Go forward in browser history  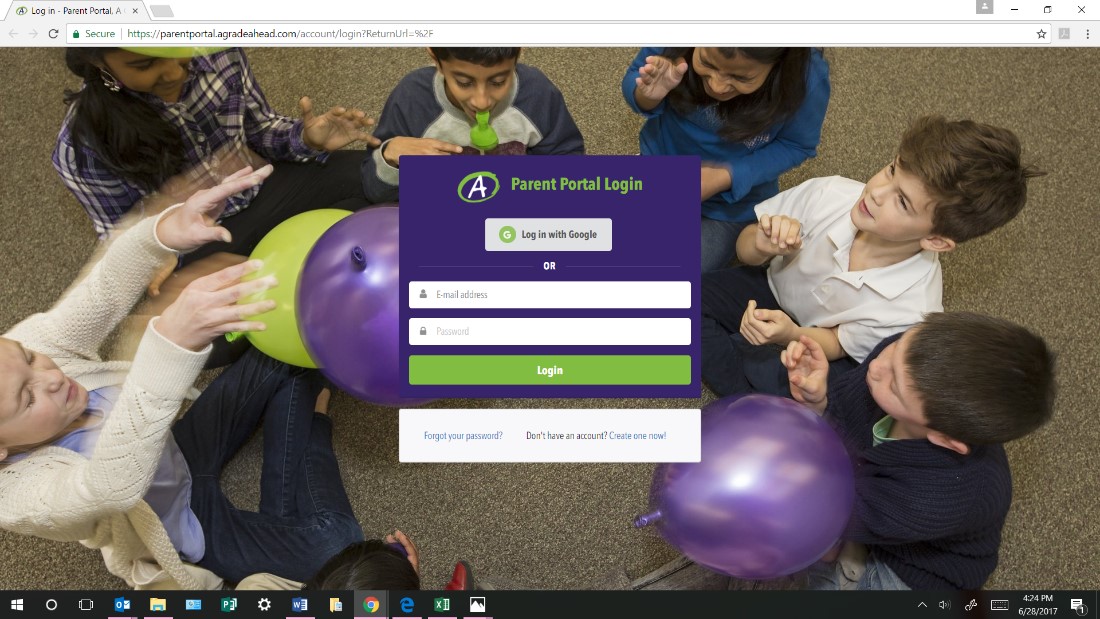(x=33, y=33)
